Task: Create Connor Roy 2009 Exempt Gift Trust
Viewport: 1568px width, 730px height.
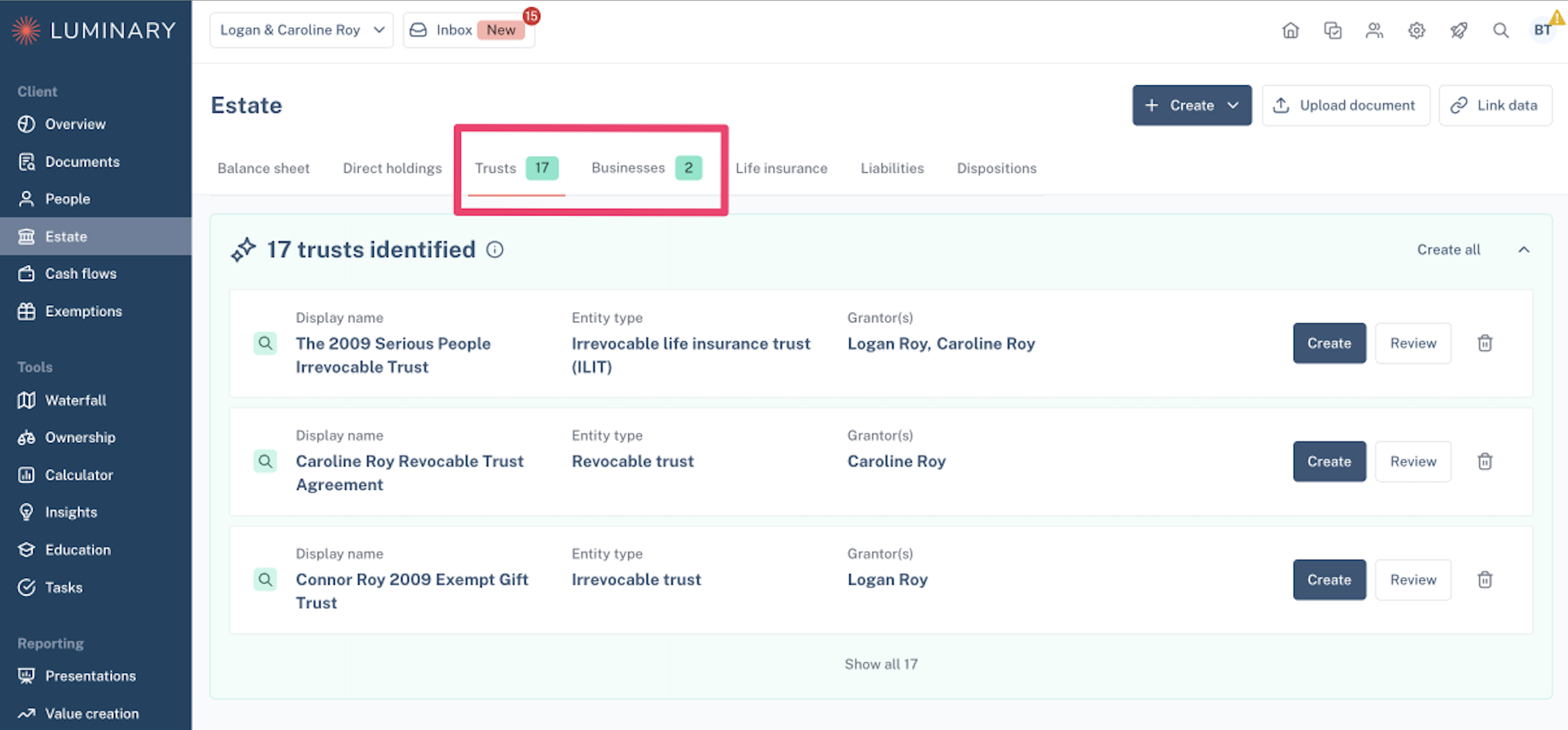Action: click(1329, 579)
